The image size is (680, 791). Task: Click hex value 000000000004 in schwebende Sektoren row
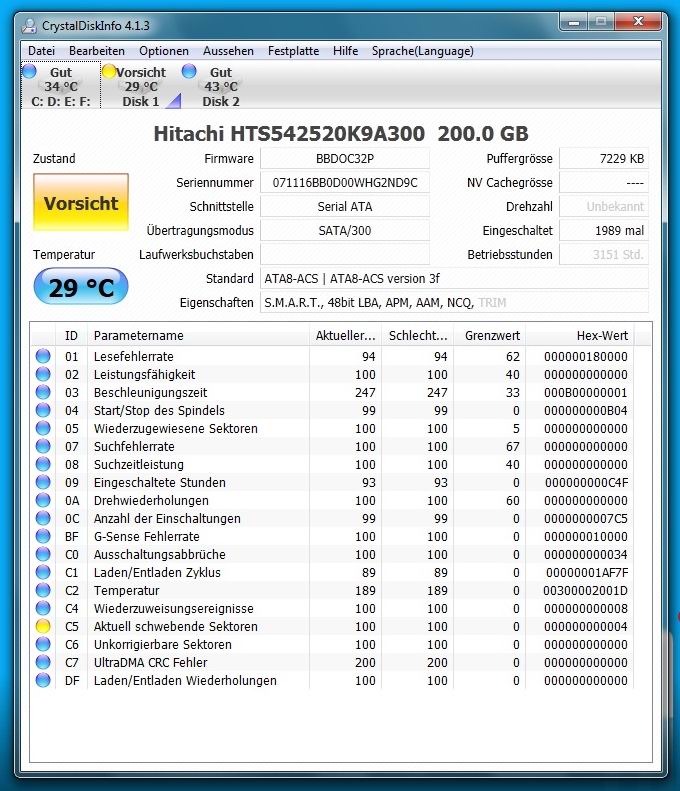[x=586, y=627]
